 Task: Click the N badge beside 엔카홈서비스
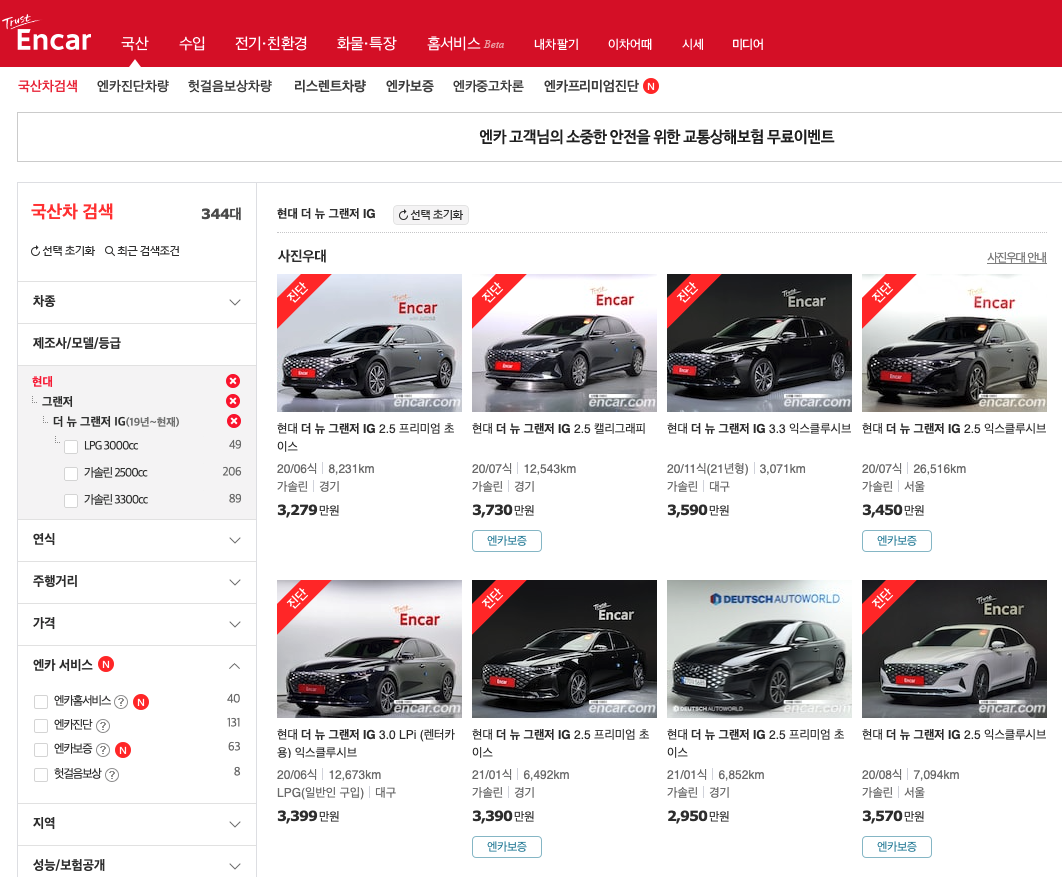(141, 702)
